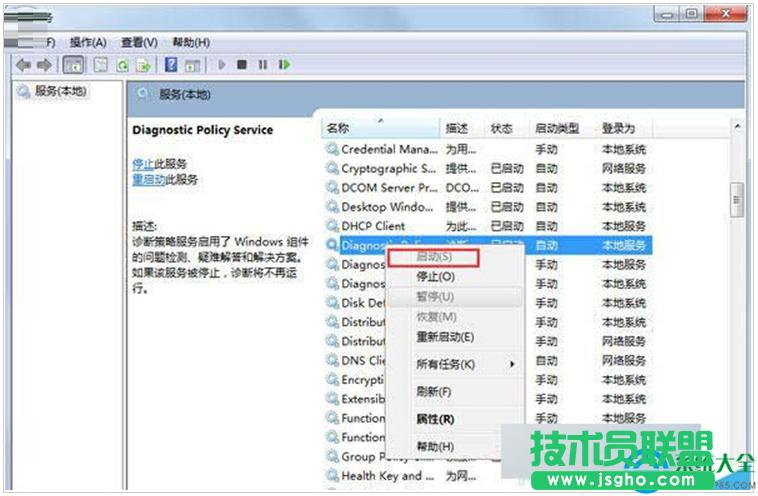
Task: Open the blue Help toolbar icon
Action: point(171,64)
